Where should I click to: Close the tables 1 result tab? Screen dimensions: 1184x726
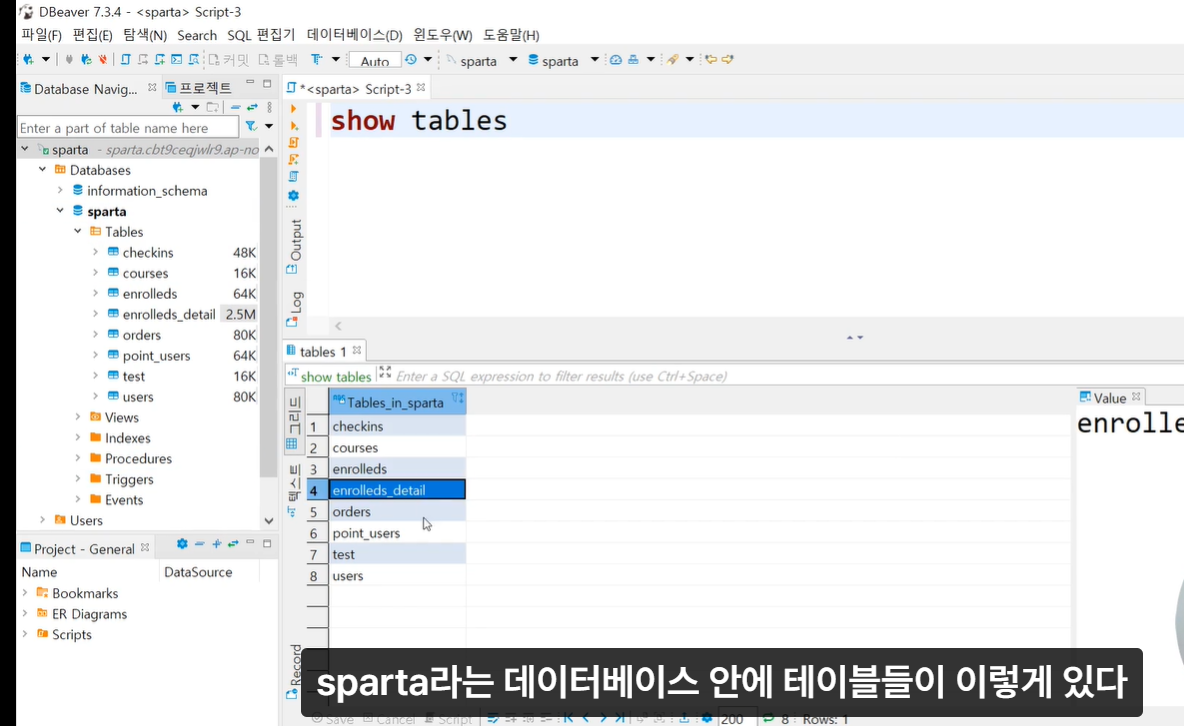357,351
